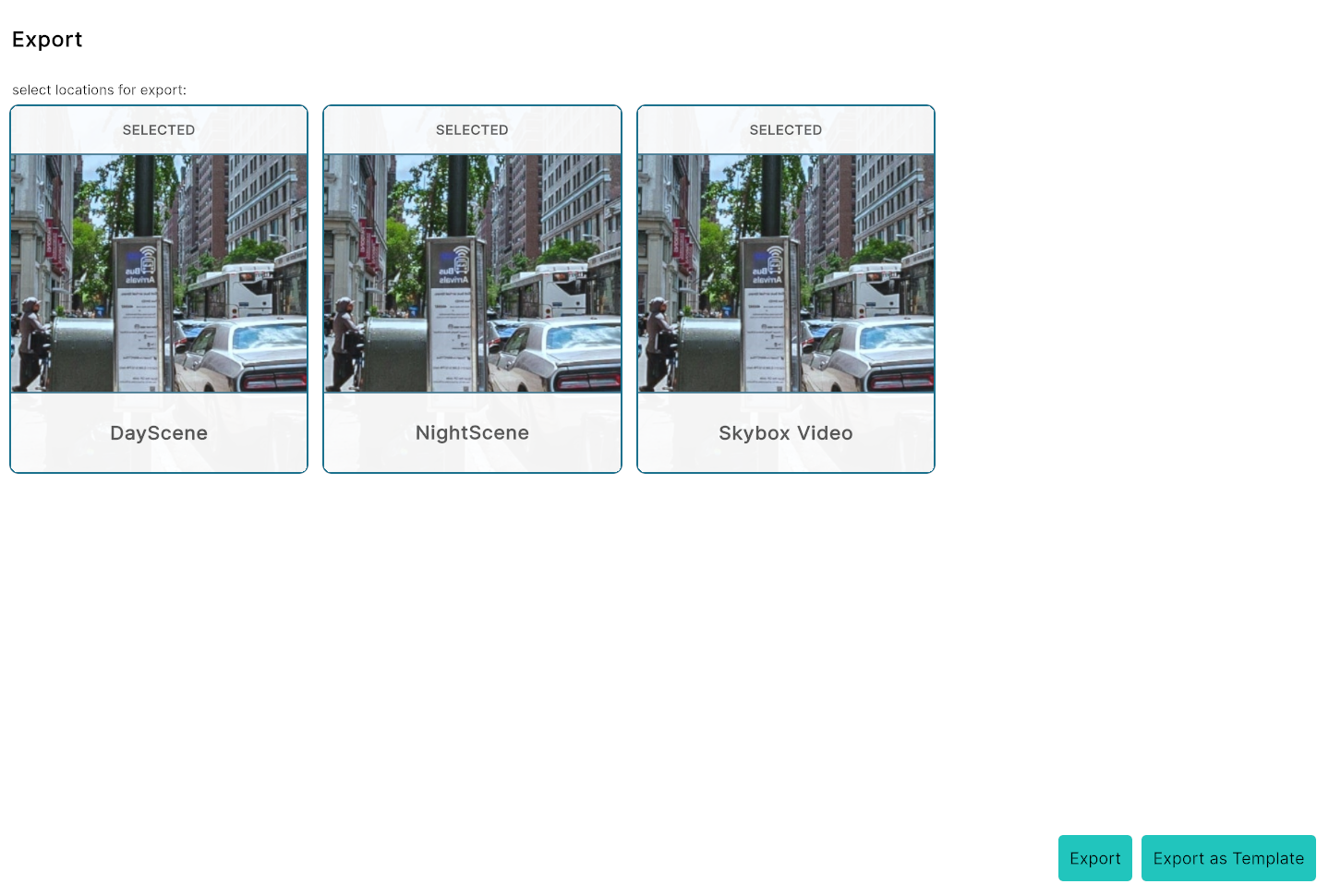Toggle the SELECTED badge on NightScene card
The width and height of the screenshot is (1341, 896).
472,130
